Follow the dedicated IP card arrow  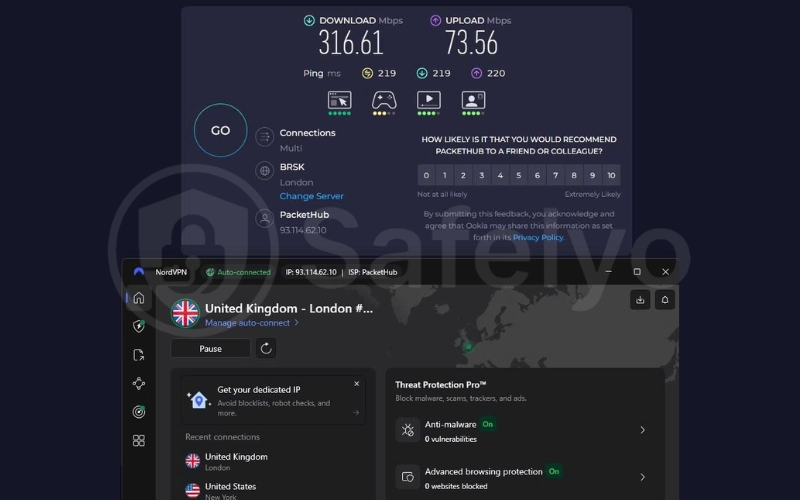pos(356,412)
